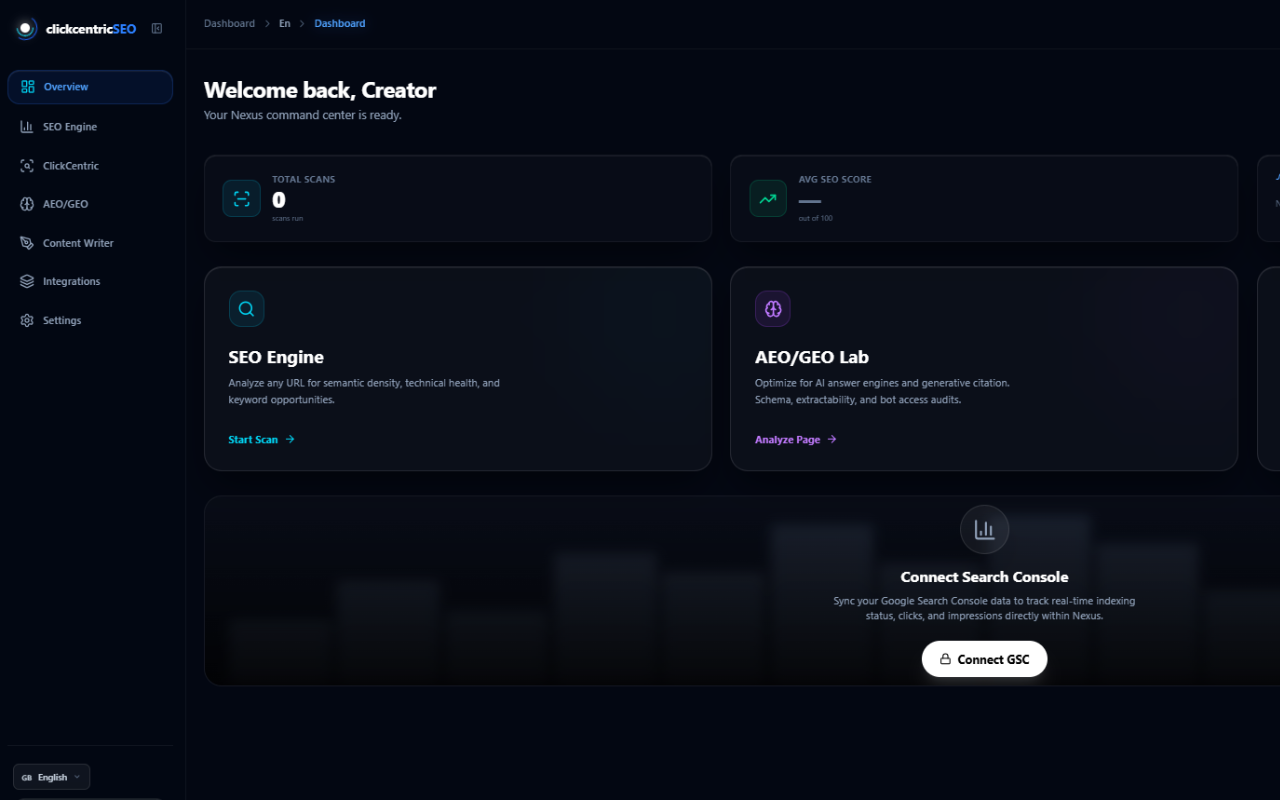Viewport: 1280px width, 800px height.
Task: Click the Total Scans label
Action: coord(304,179)
